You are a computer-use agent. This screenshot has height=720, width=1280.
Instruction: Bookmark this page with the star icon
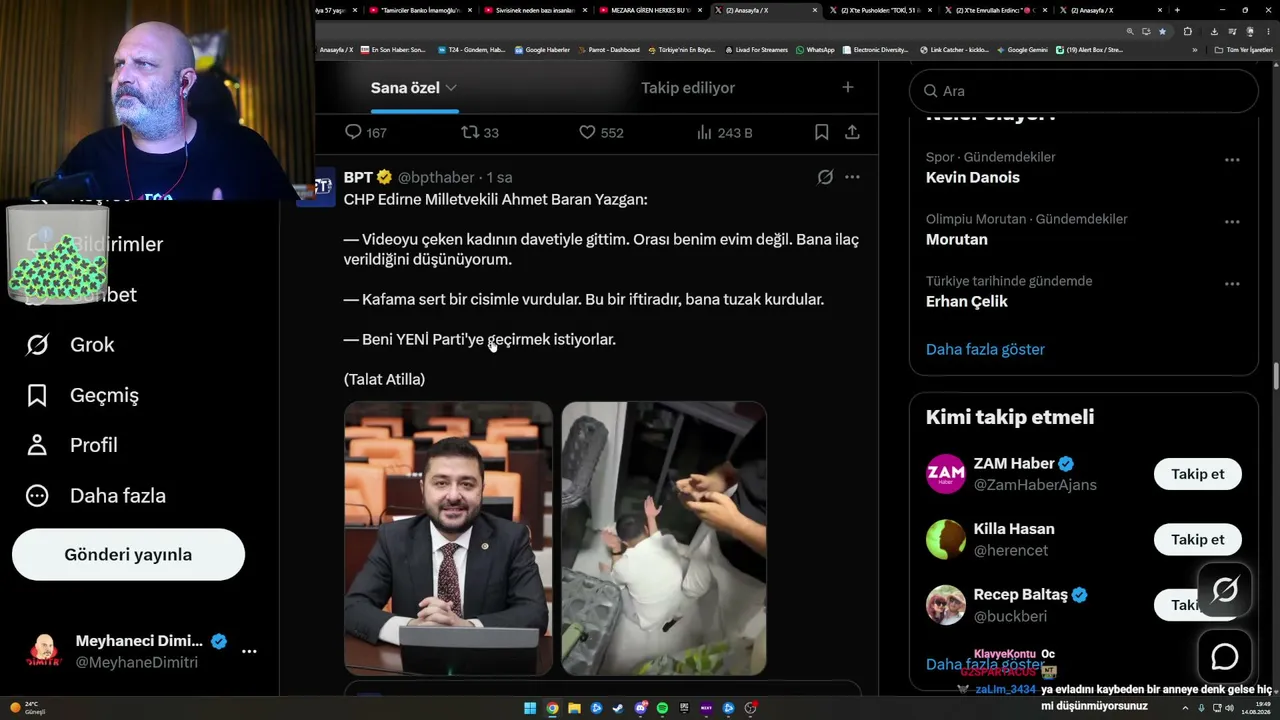coord(1162,31)
